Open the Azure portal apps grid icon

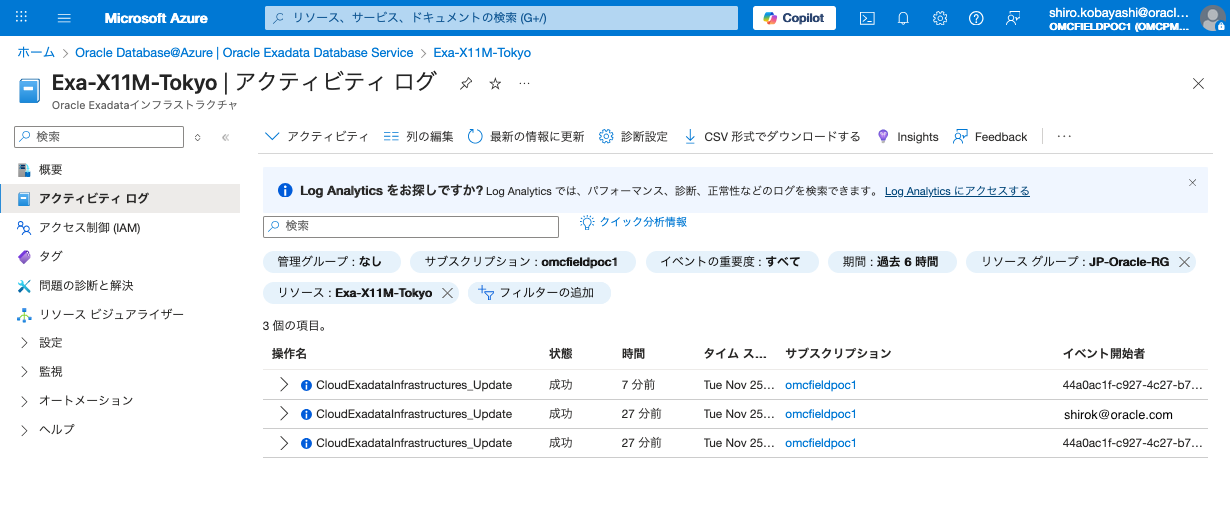pos(22,18)
